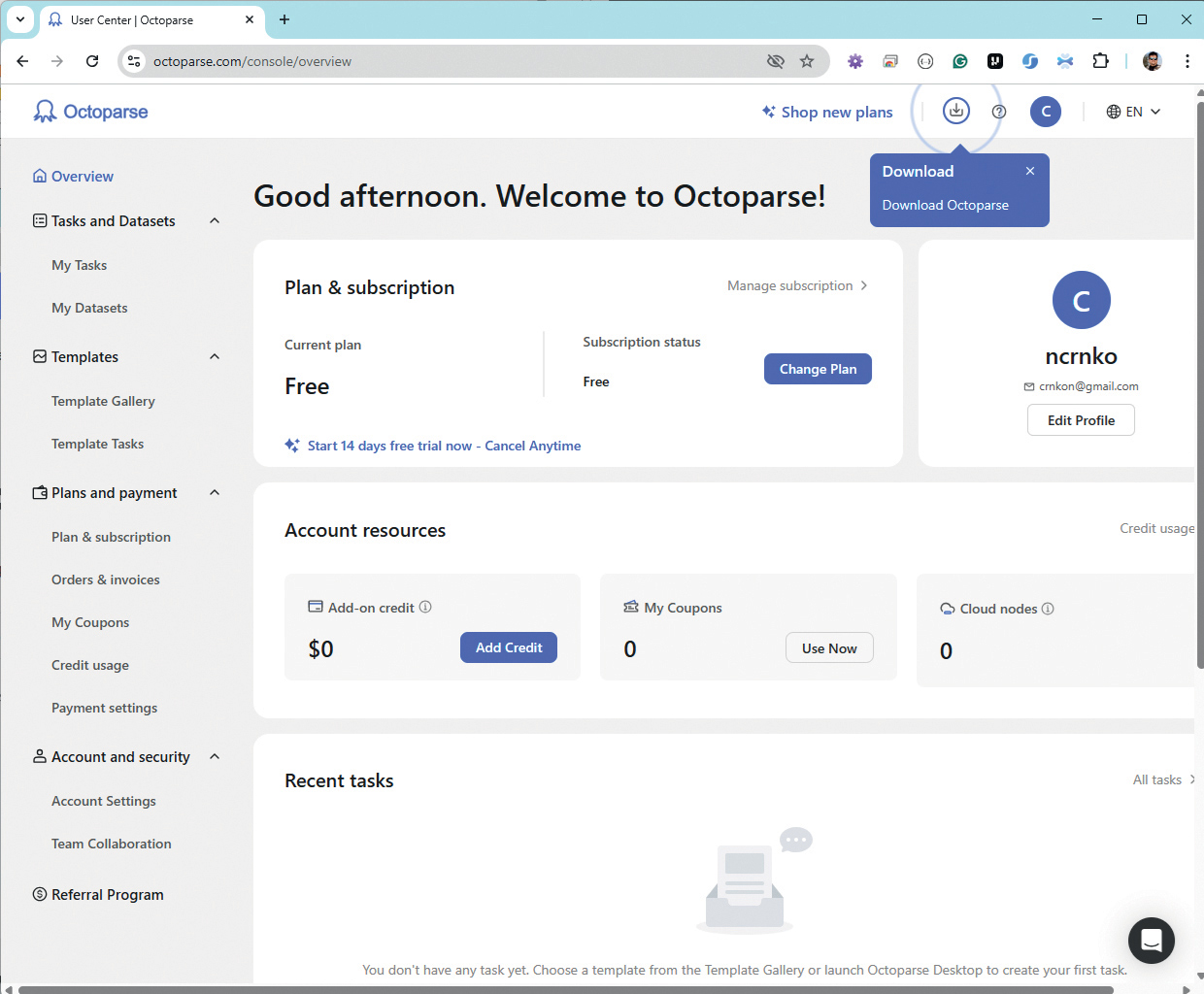The width and height of the screenshot is (1204, 994).
Task: Open My Tasks
Action: (x=80, y=265)
